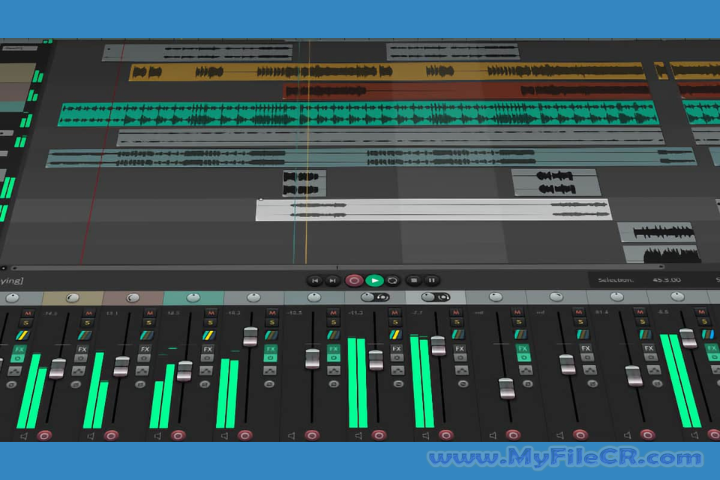Solo the teal mixer strip
This screenshot has height=480, width=720.
coord(211,323)
